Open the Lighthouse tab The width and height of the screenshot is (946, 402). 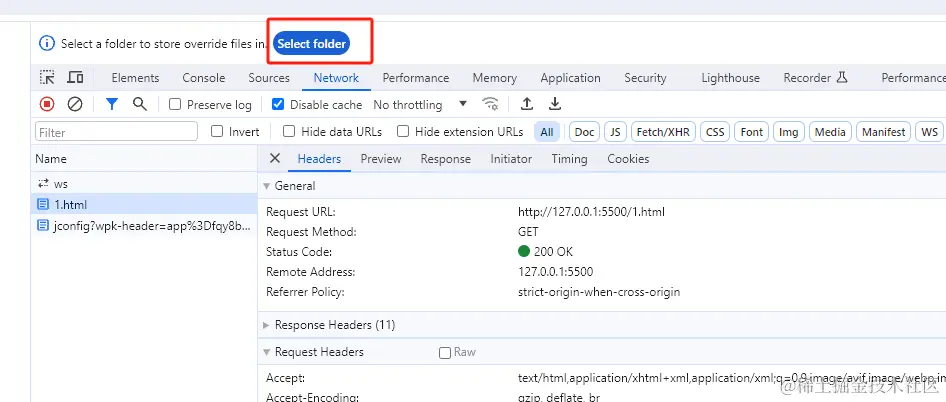(731, 78)
